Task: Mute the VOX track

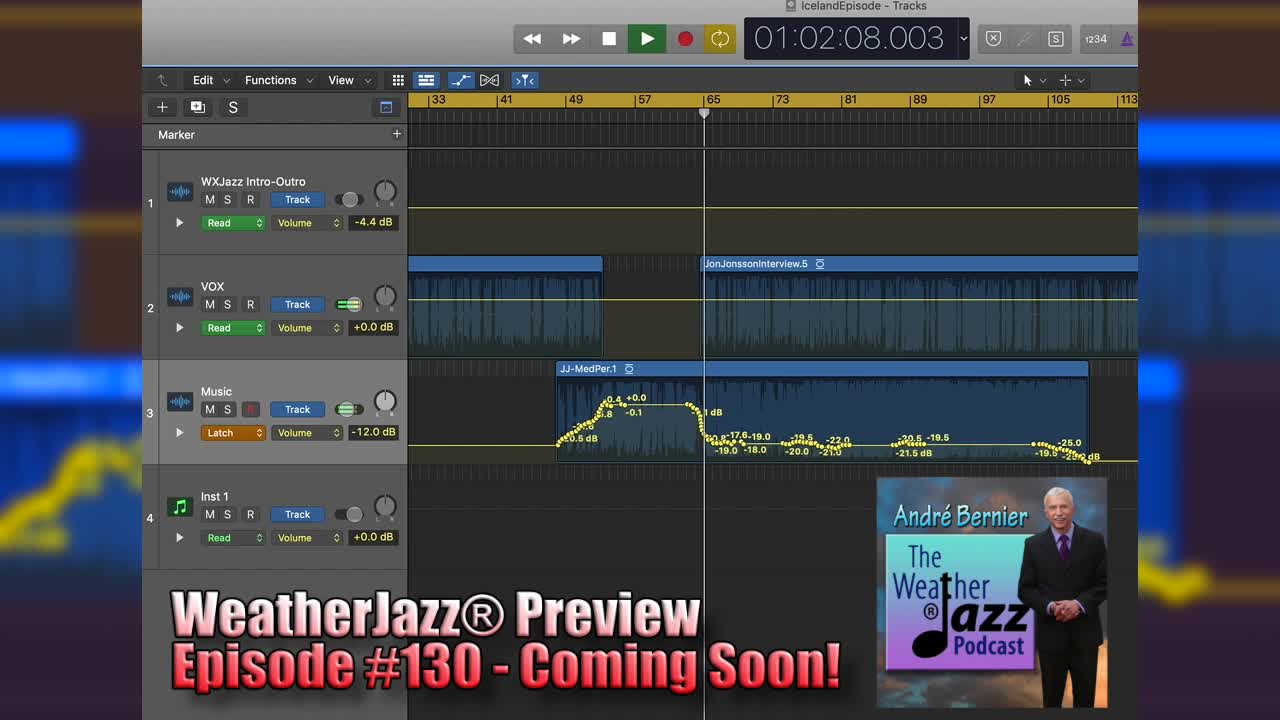Action: 210,305
